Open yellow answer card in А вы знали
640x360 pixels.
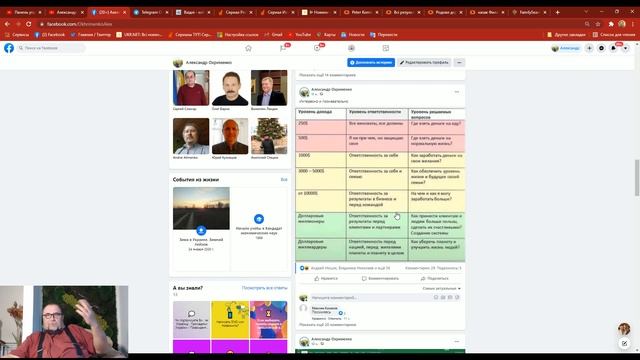pos(230,320)
